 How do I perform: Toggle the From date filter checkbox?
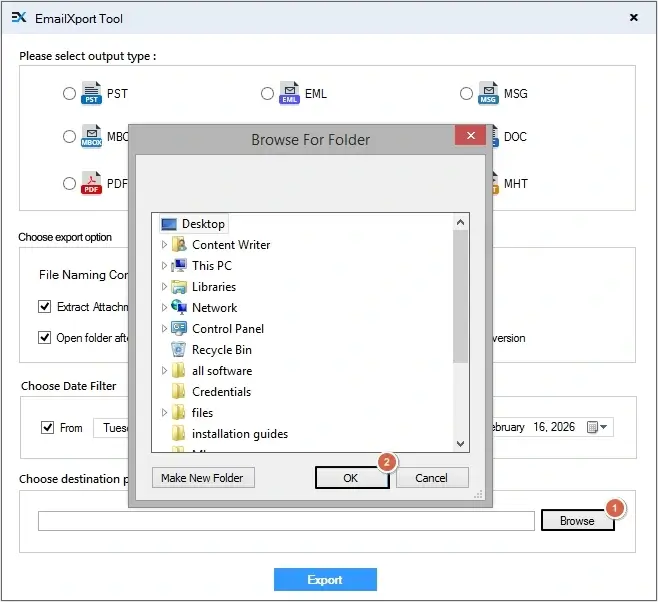(47, 427)
